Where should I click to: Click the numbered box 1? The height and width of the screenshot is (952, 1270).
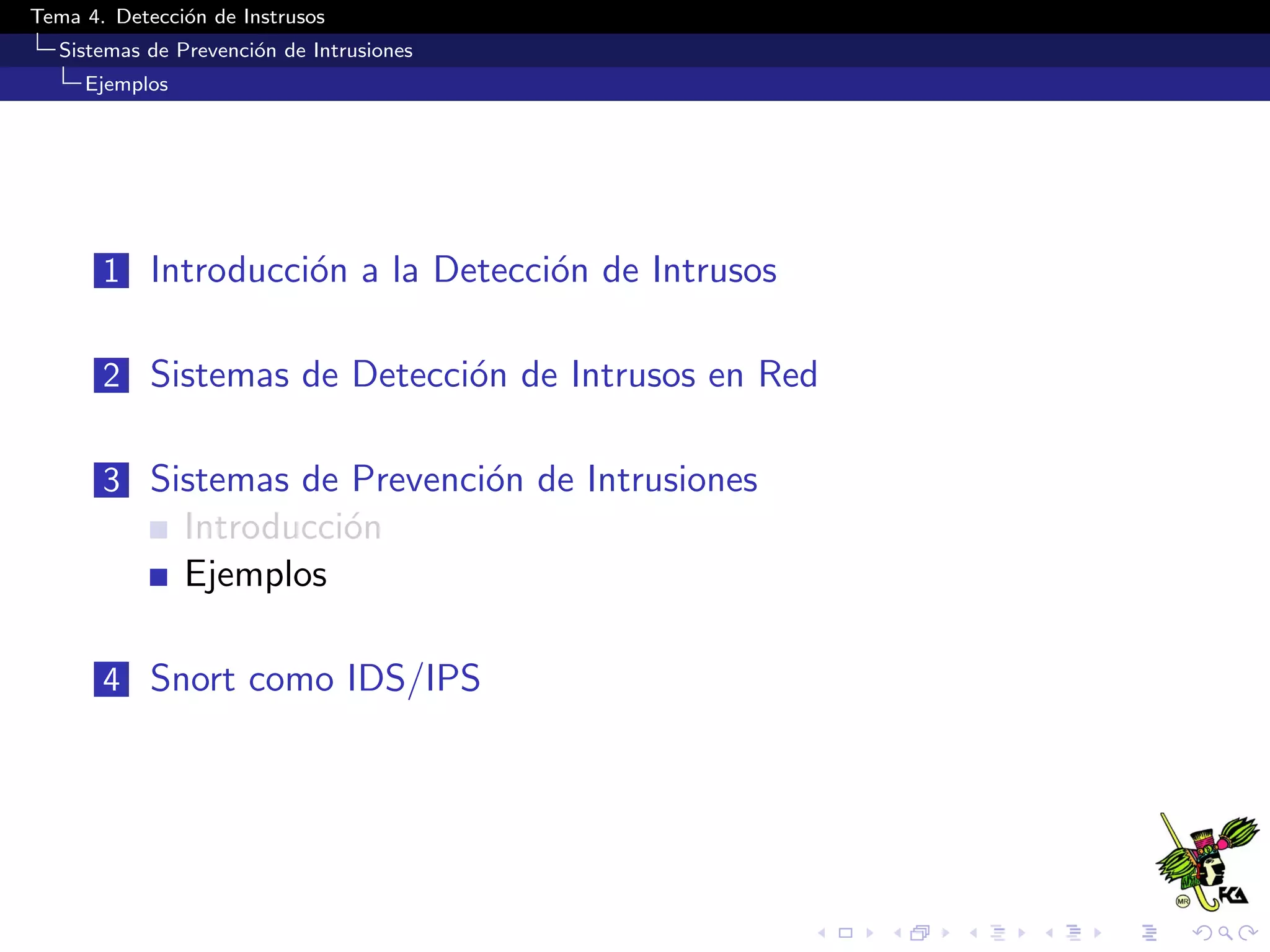point(112,271)
